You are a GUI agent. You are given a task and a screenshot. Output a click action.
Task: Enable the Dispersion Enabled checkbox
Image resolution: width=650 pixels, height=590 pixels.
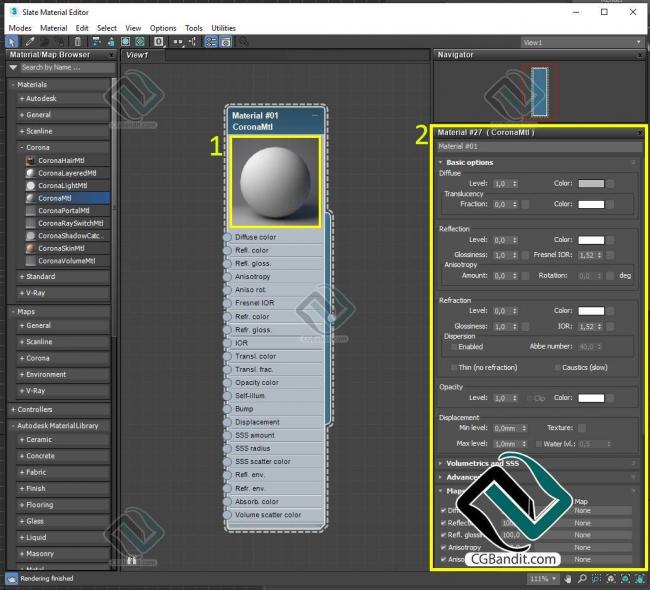tap(454, 347)
